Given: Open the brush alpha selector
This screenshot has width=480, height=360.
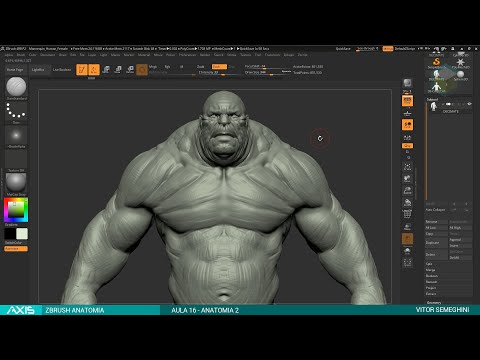Looking at the screenshot, I should tap(16, 136).
